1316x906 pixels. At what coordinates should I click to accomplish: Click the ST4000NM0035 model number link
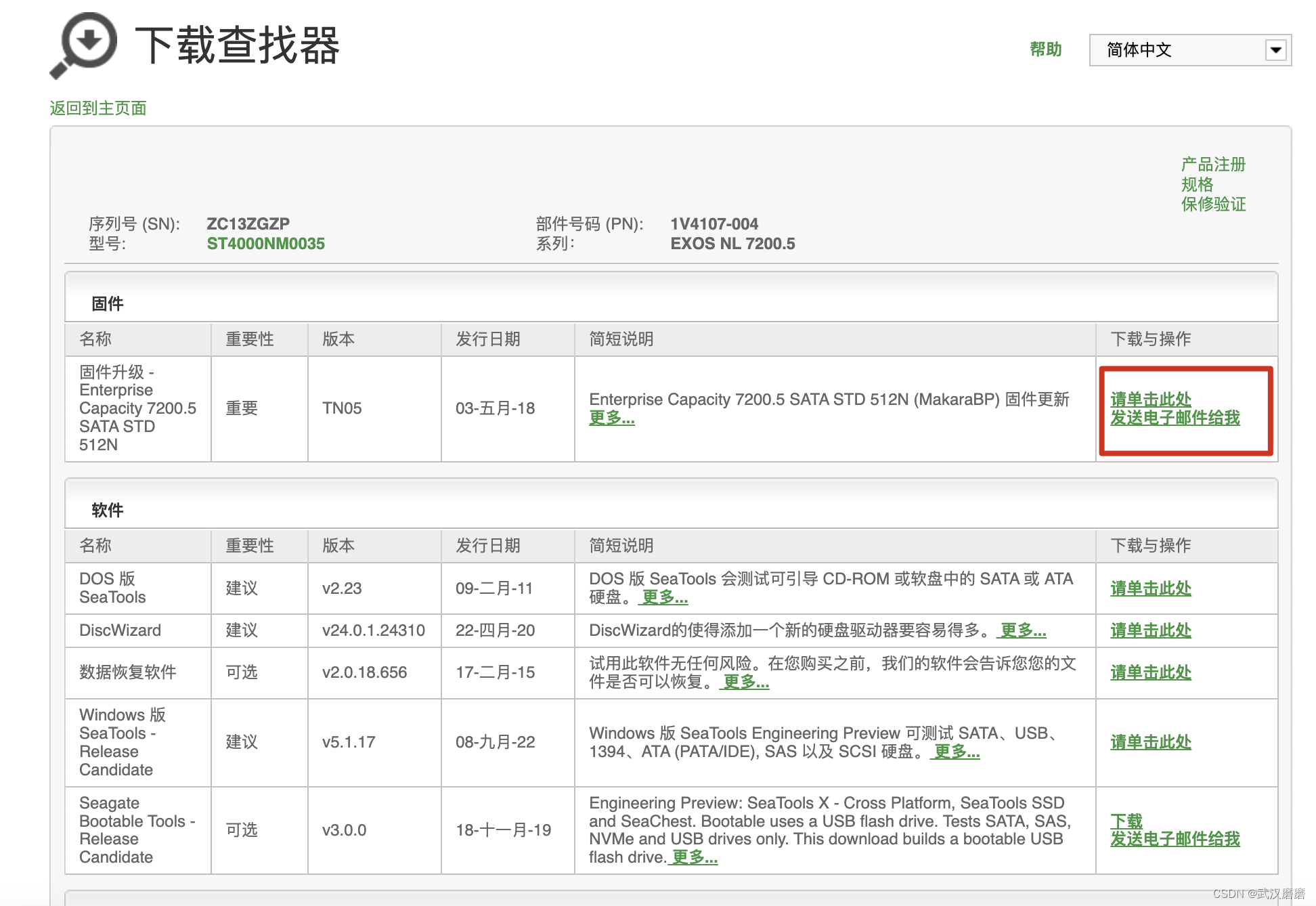click(x=265, y=244)
